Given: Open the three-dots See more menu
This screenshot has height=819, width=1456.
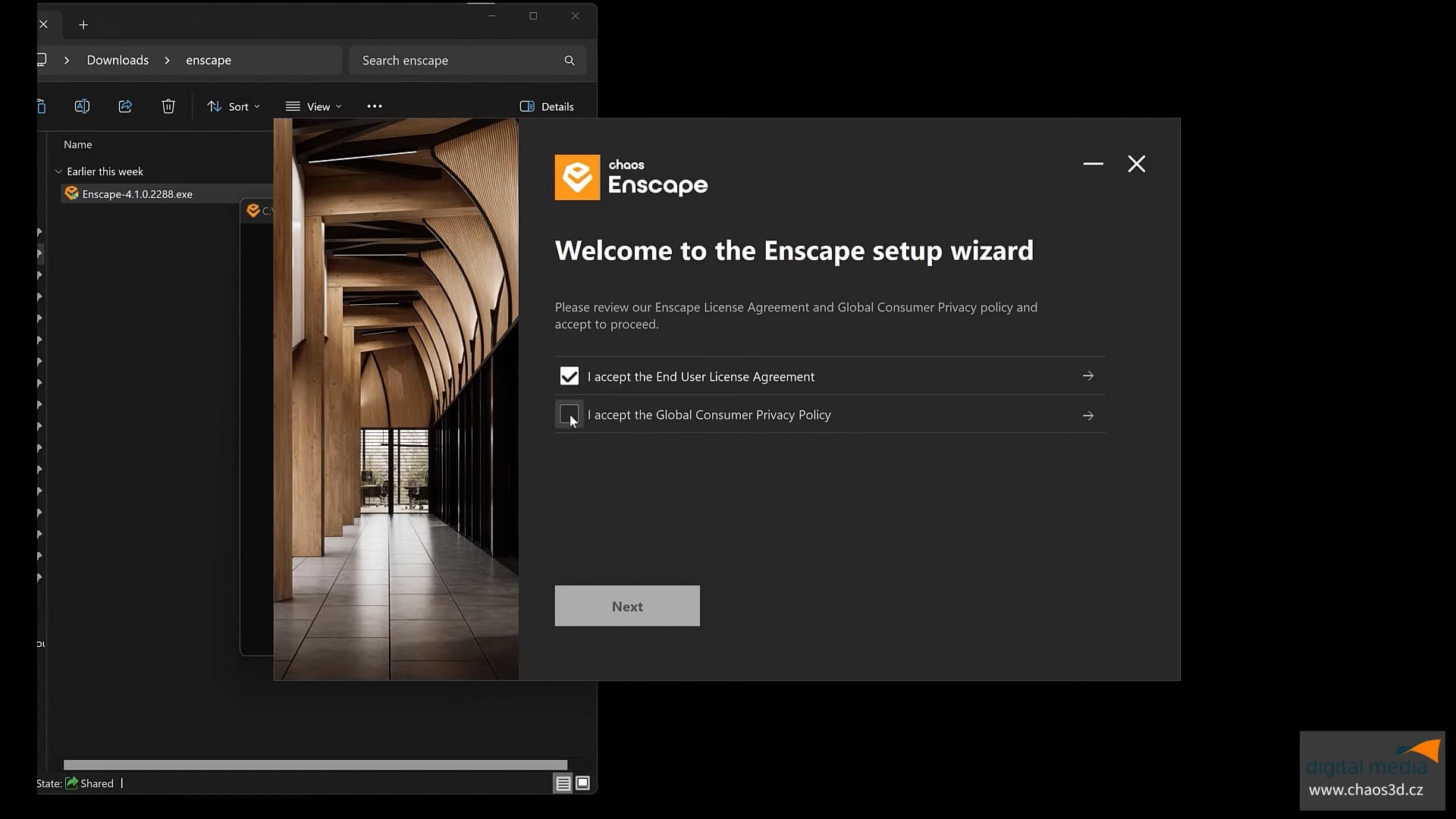Looking at the screenshot, I should pyautogui.click(x=375, y=107).
